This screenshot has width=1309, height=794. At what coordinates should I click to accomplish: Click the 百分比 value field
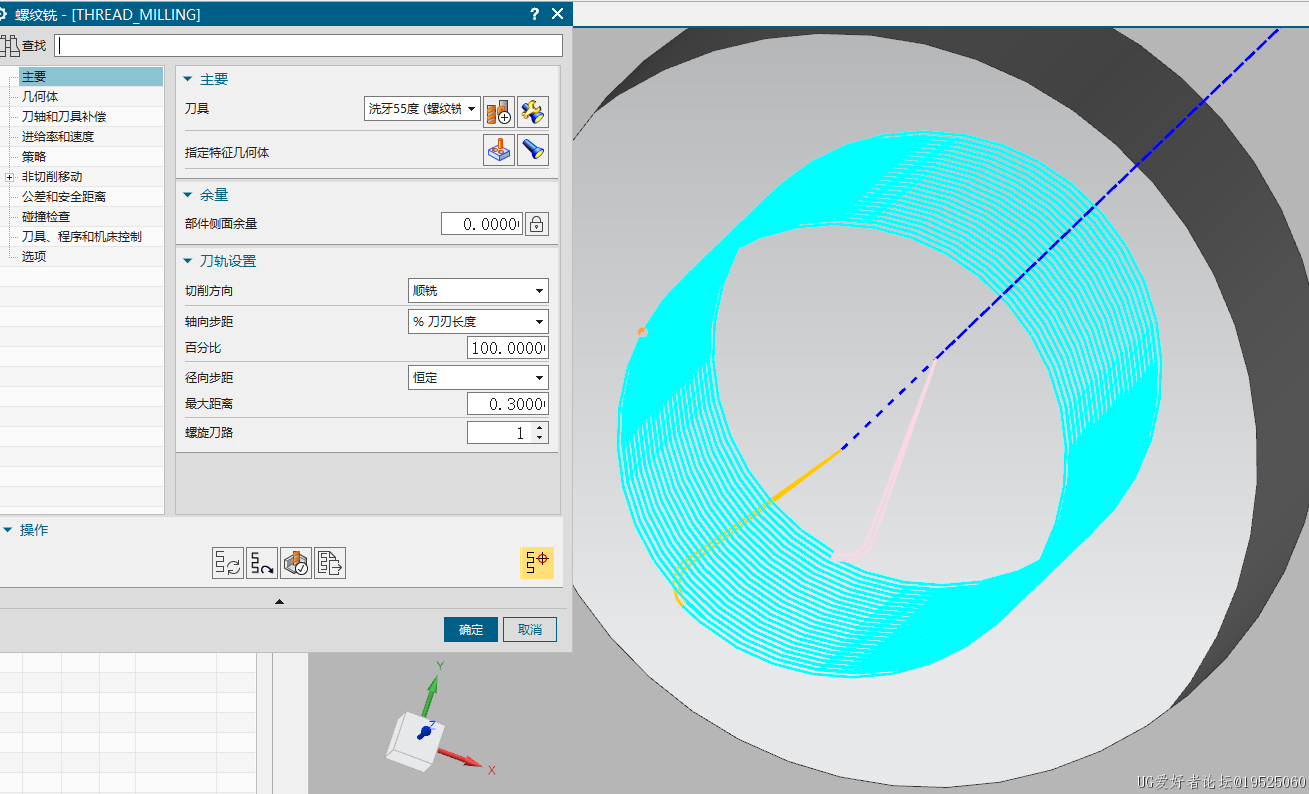[x=508, y=348]
